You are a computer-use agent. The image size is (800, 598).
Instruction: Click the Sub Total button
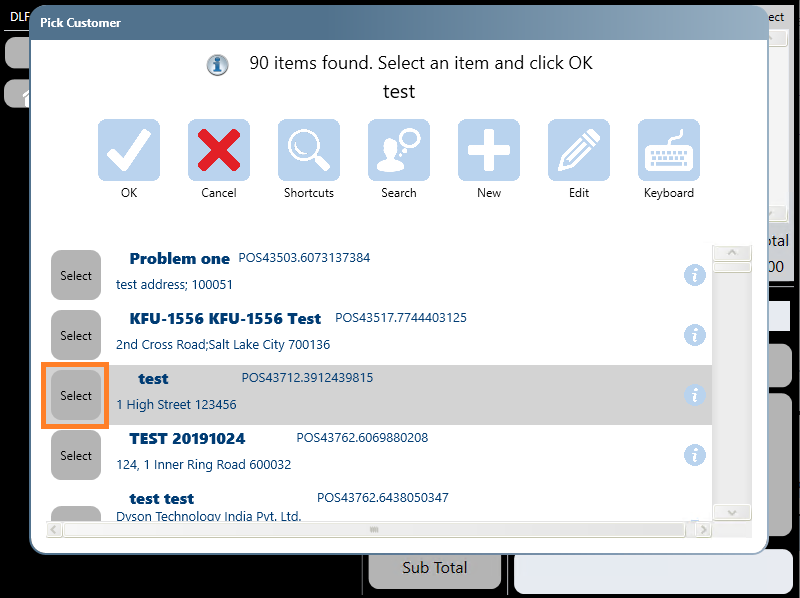click(x=435, y=568)
